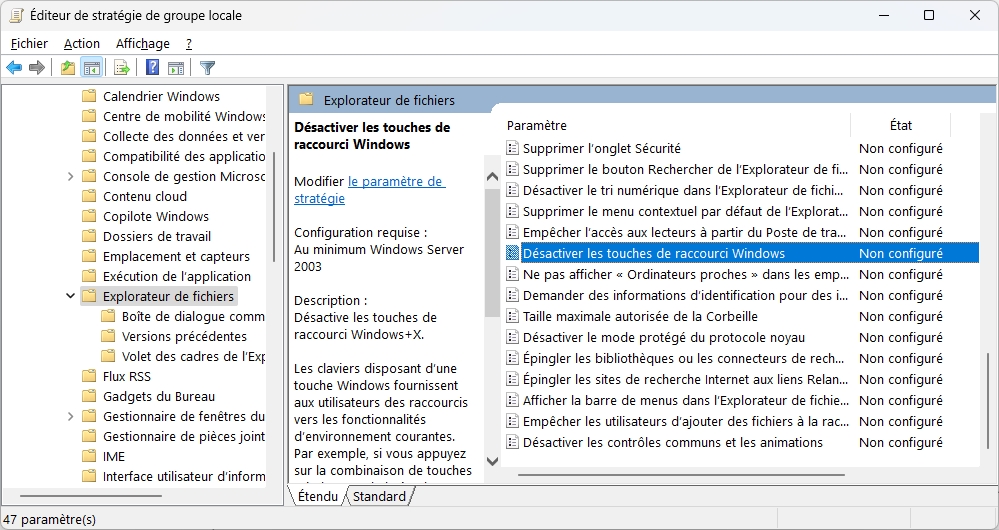Select Ne pas afficher Ordinateurs proches setting
The image size is (999, 530).
coord(686,275)
